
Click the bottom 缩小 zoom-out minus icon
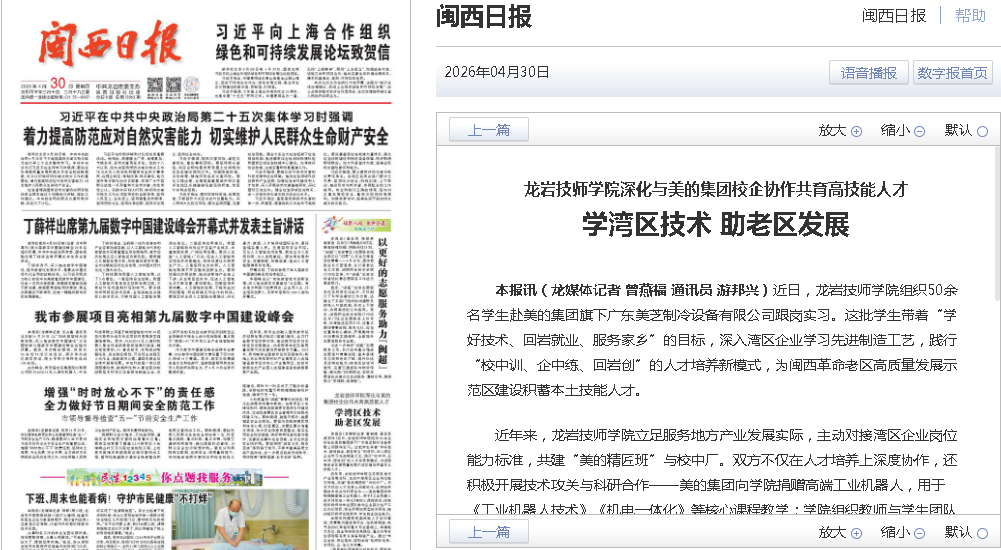coord(919,533)
